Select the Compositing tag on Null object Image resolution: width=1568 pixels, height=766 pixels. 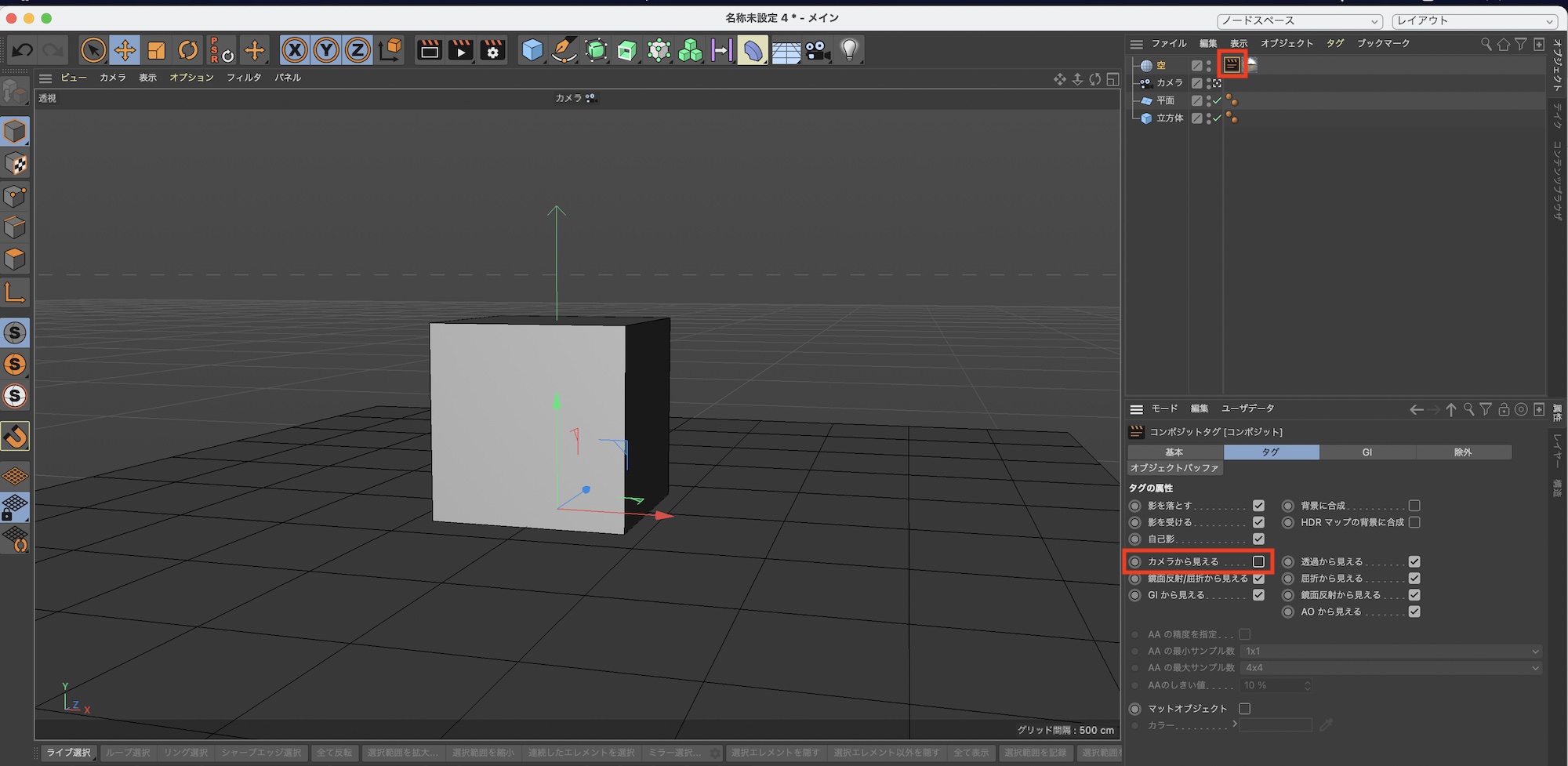pos(1232,65)
